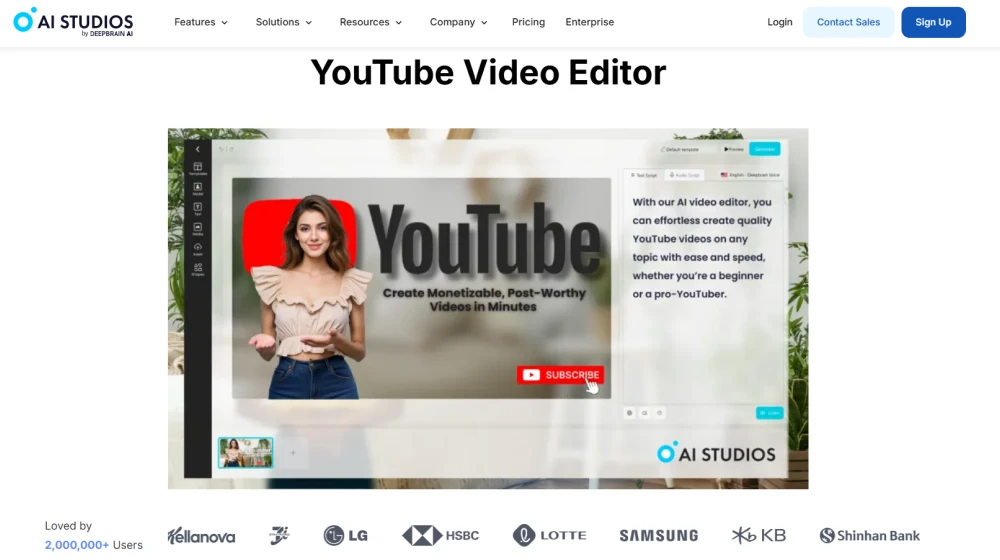The height and width of the screenshot is (560, 1000).
Task: Click the first round icon below script
Action: coord(629,413)
